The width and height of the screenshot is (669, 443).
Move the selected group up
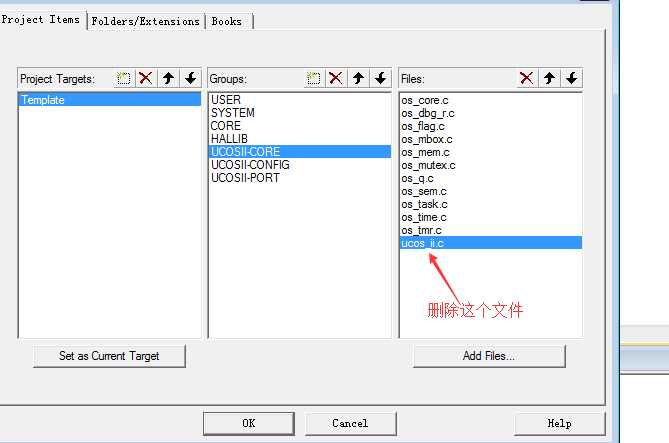coord(358,79)
